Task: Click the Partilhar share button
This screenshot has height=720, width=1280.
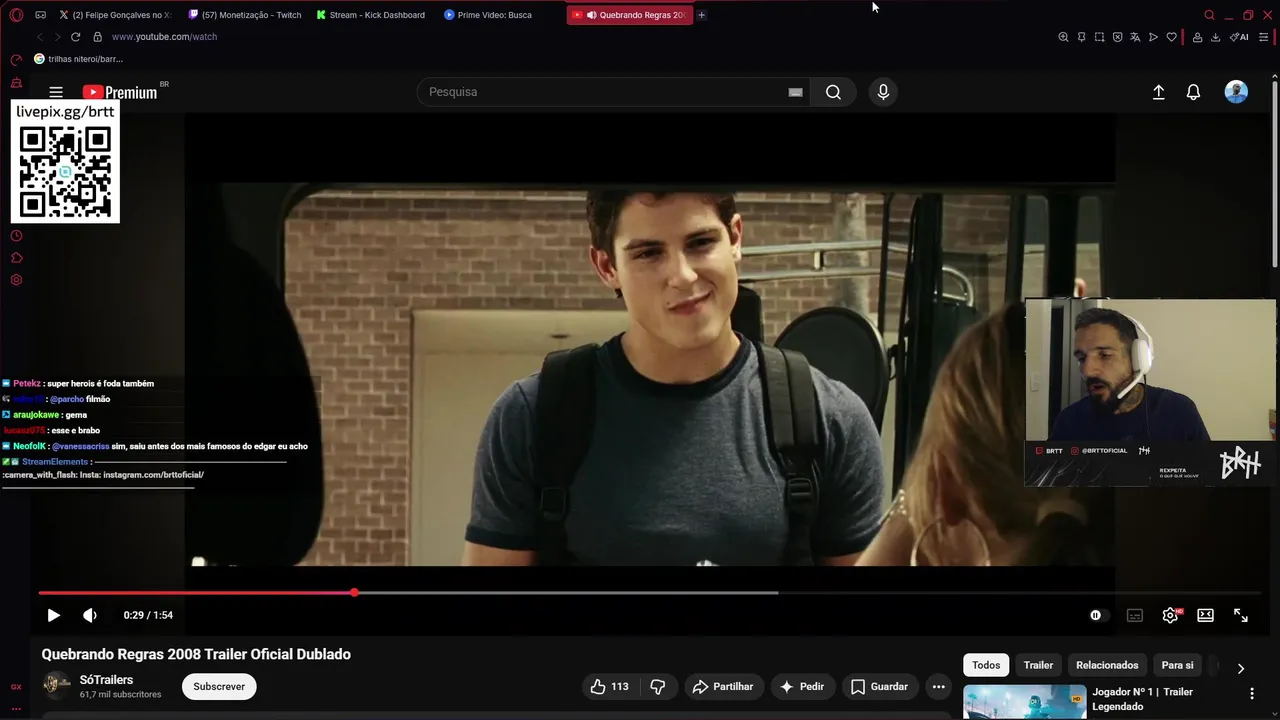Action: (723, 686)
